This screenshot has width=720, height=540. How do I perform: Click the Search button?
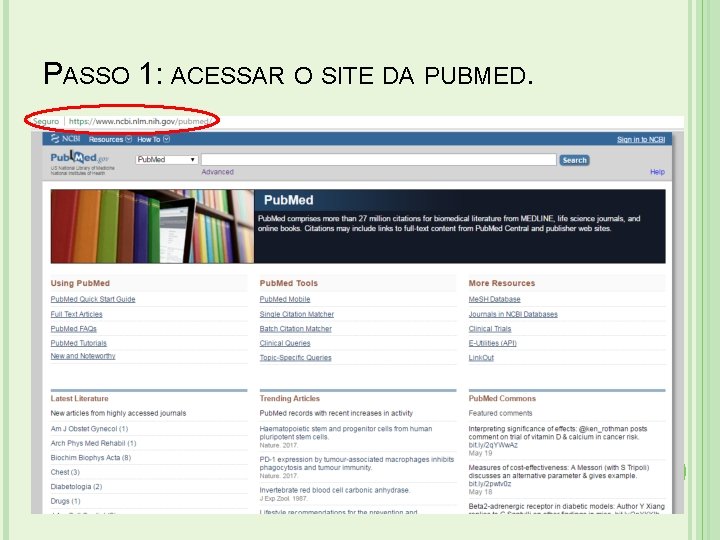[x=574, y=160]
